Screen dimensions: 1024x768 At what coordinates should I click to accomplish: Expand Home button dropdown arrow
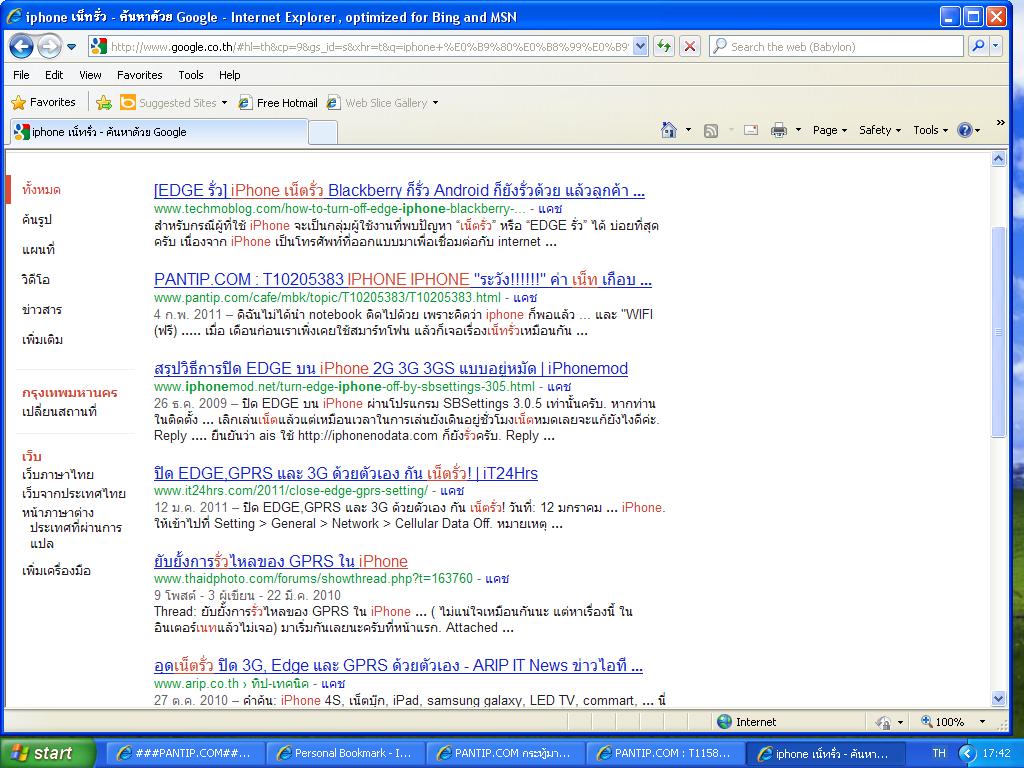click(688, 130)
